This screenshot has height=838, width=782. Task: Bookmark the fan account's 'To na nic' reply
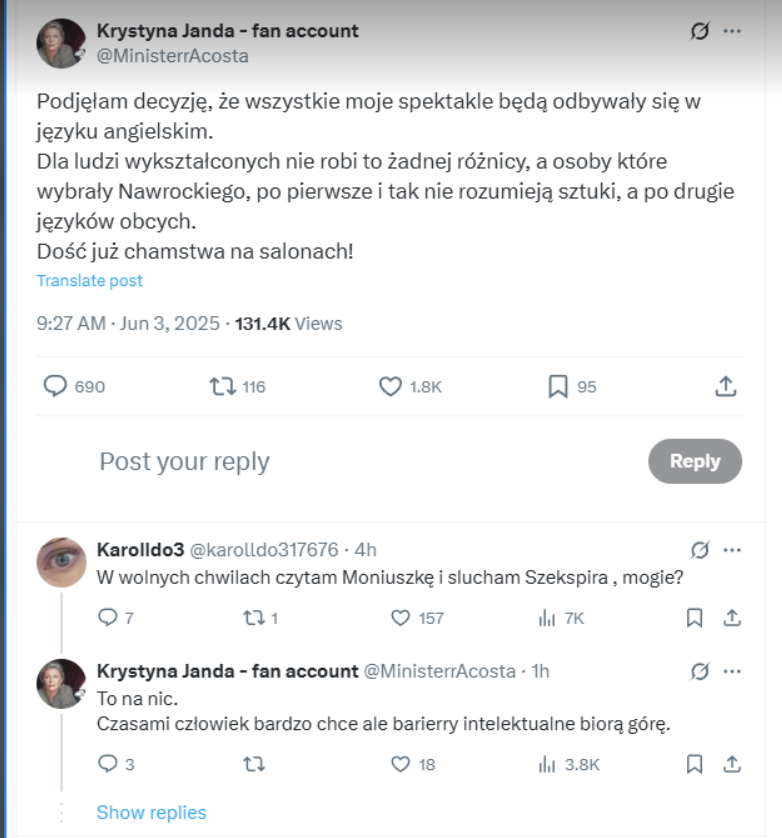695,764
